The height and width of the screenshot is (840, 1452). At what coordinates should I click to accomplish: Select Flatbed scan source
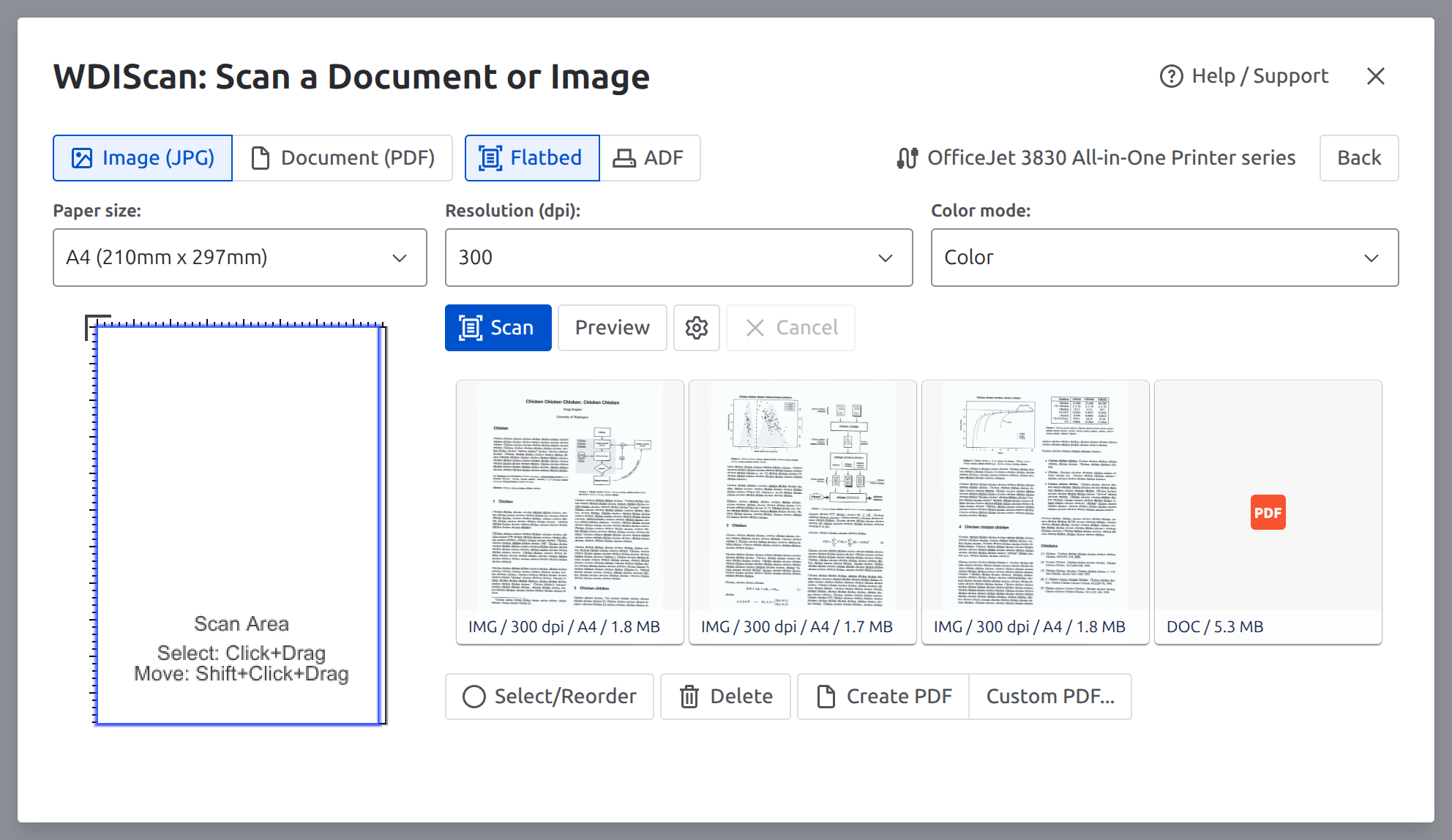click(x=532, y=158)
